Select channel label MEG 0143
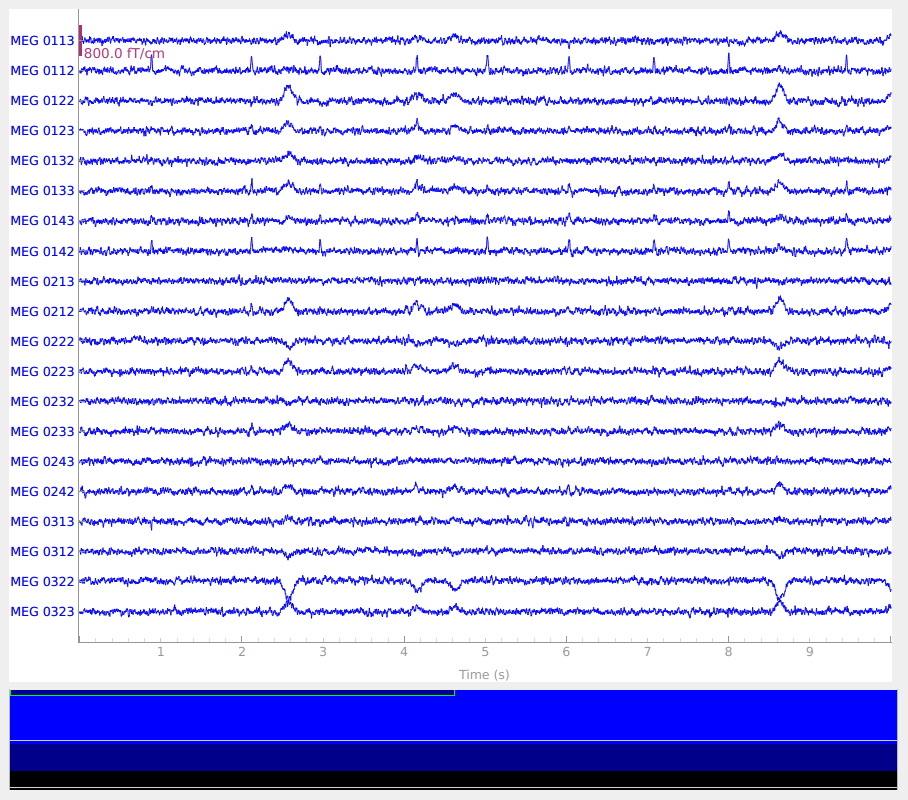 [42, 221]
